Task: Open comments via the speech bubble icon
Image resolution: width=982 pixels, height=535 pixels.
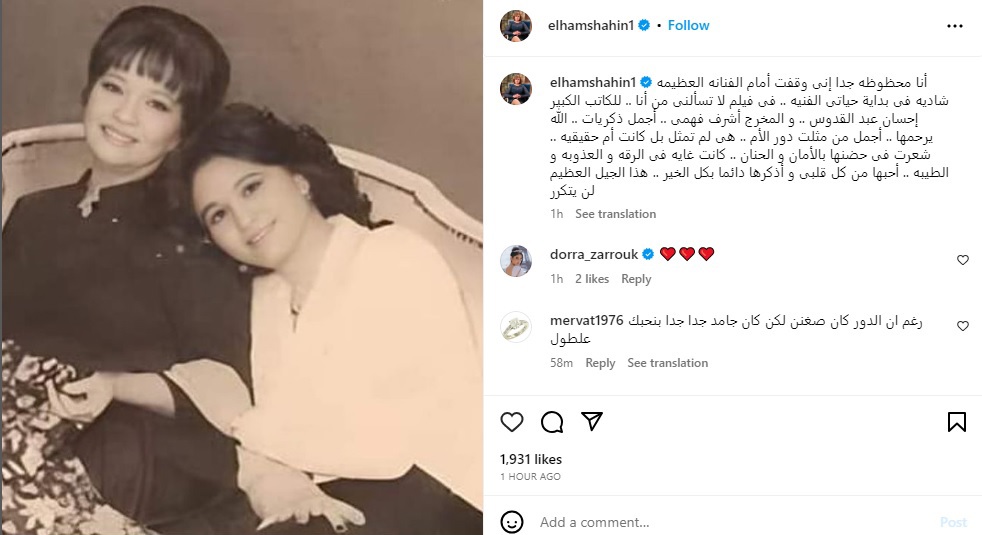Action: pos(552,422)
